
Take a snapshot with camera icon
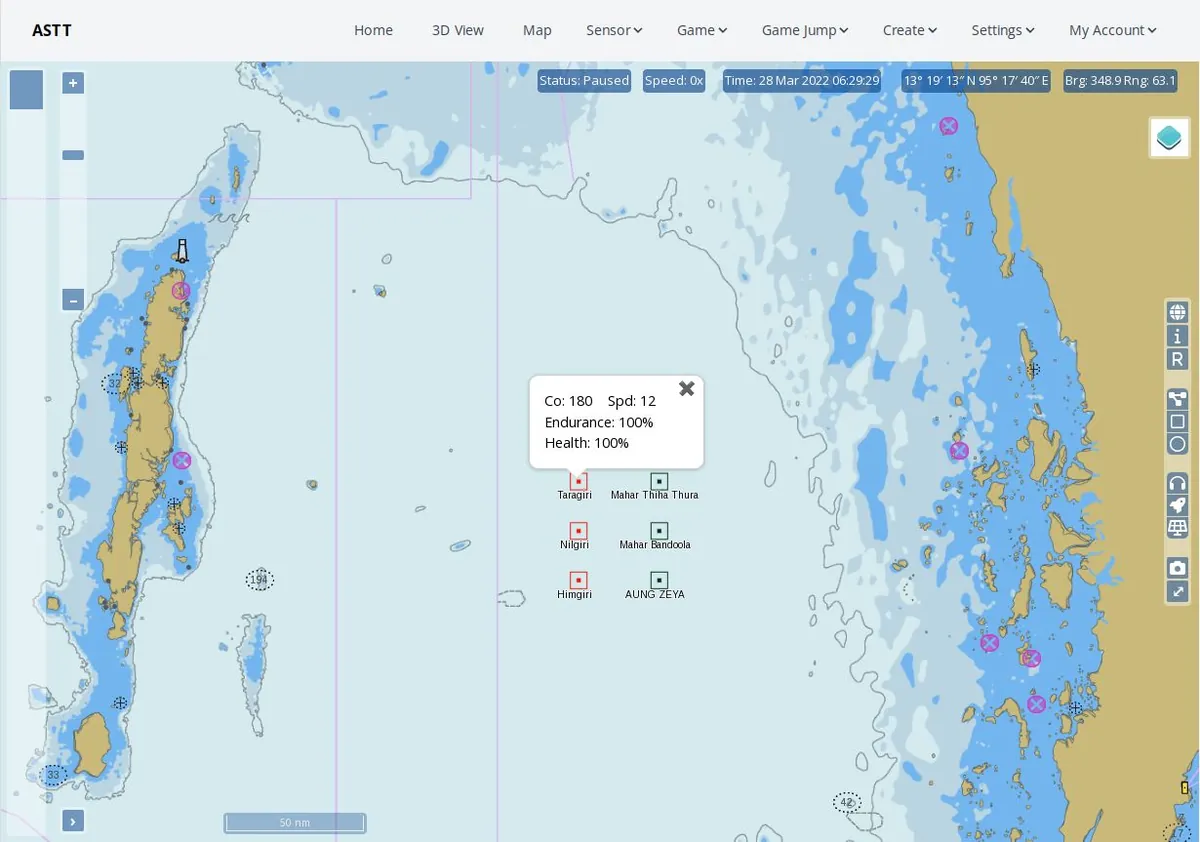click(1177, 568)
